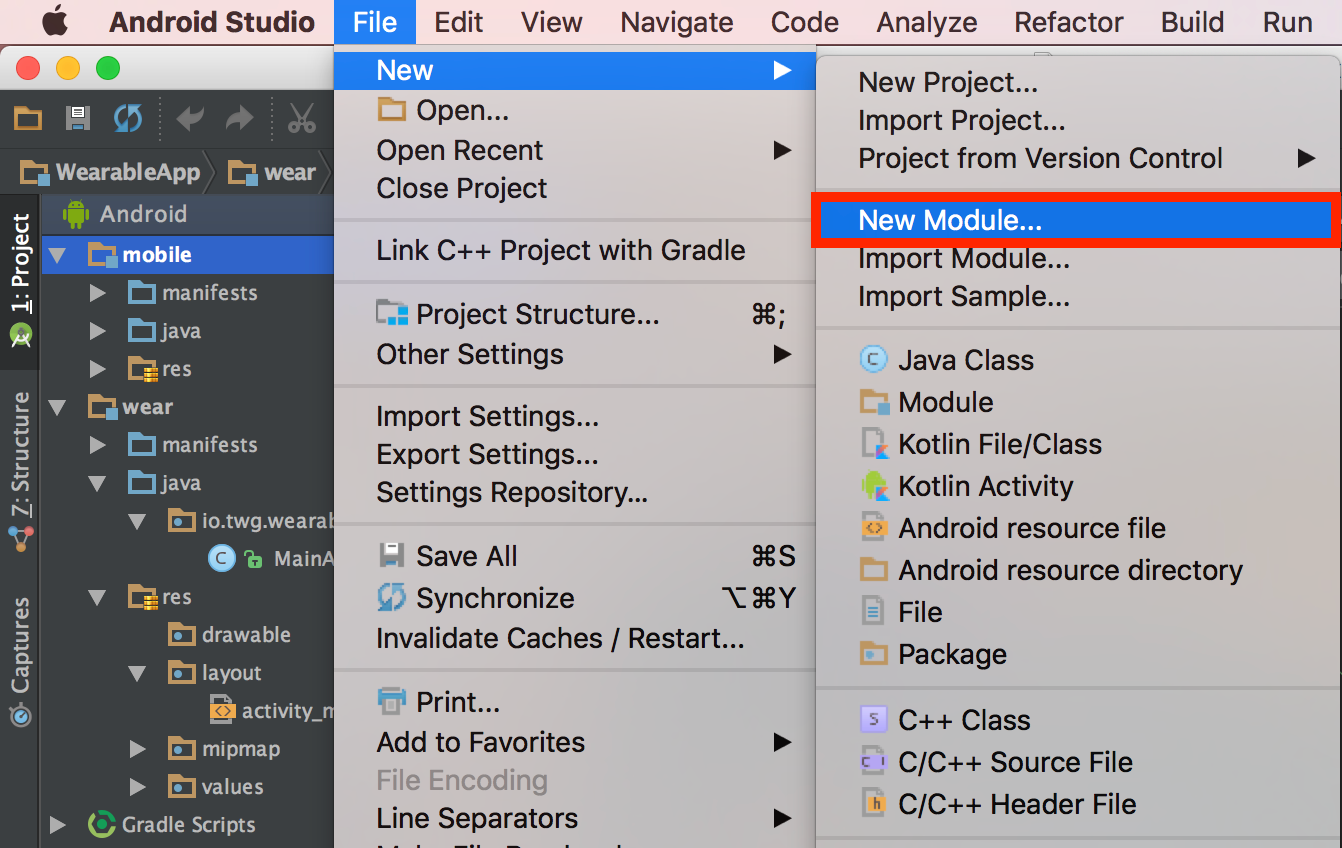
Task: Collapse the mobile module tree
Action: click(57, 255)
